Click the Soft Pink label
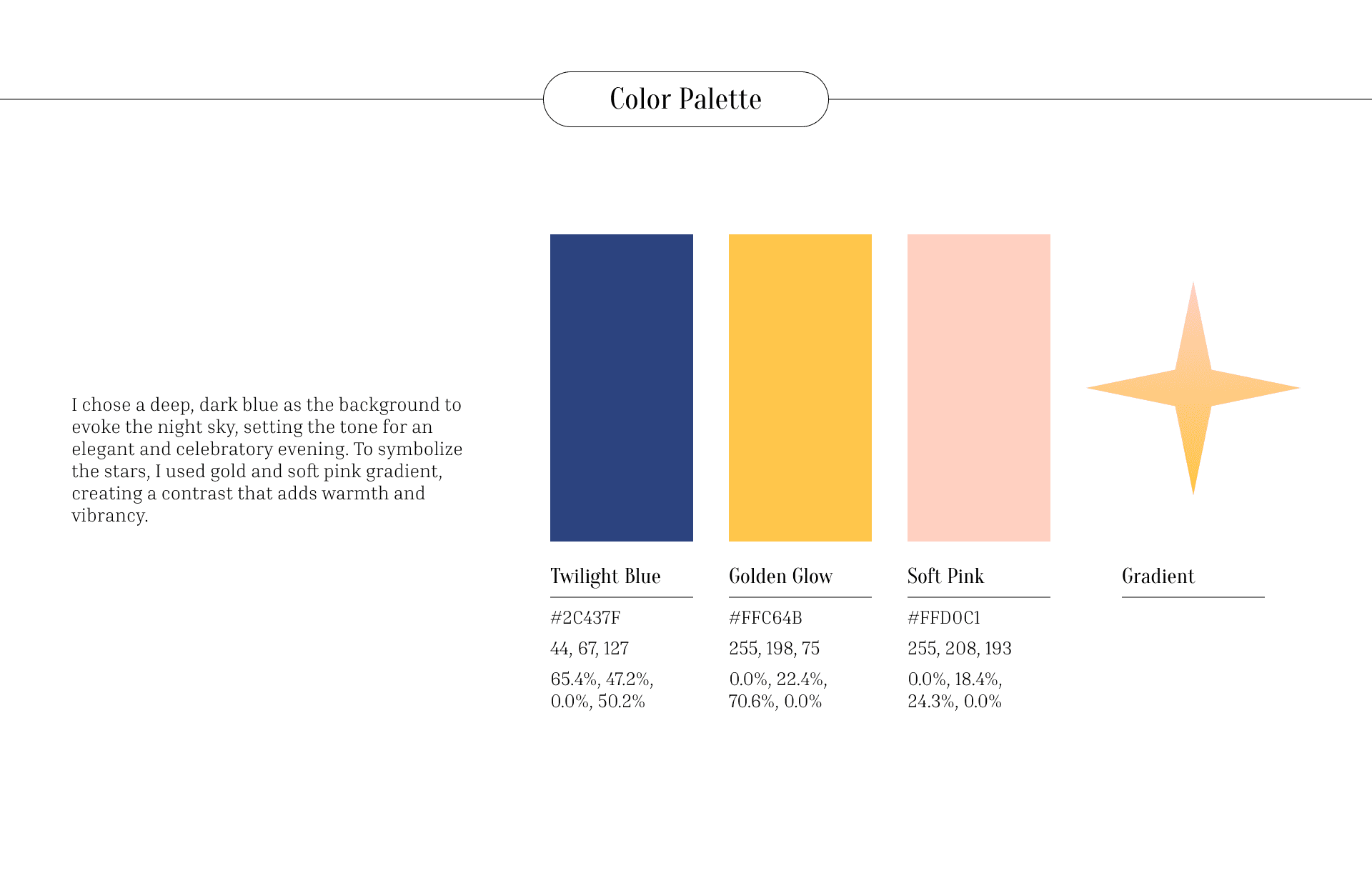This screenshot has height=873, width=1372. 945,576
